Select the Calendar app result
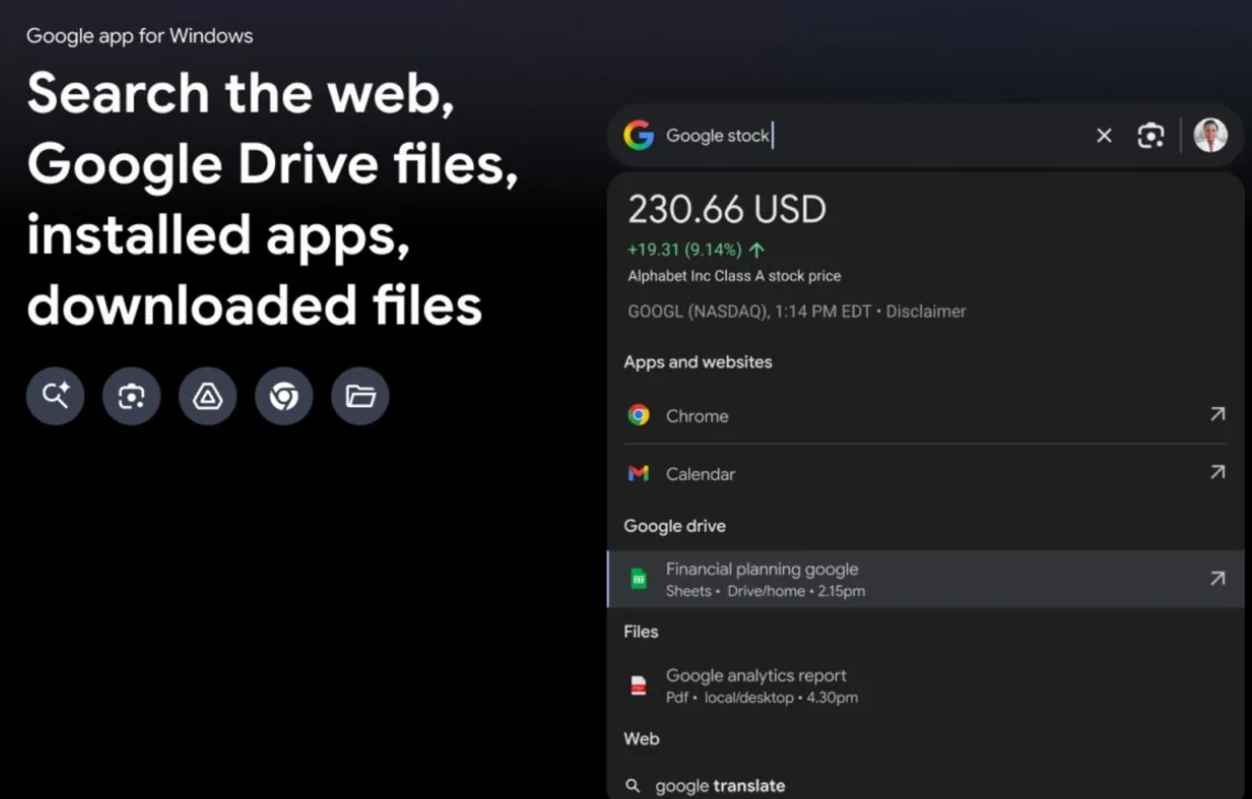Viewport: 1252px width, 799px height. 925,473
